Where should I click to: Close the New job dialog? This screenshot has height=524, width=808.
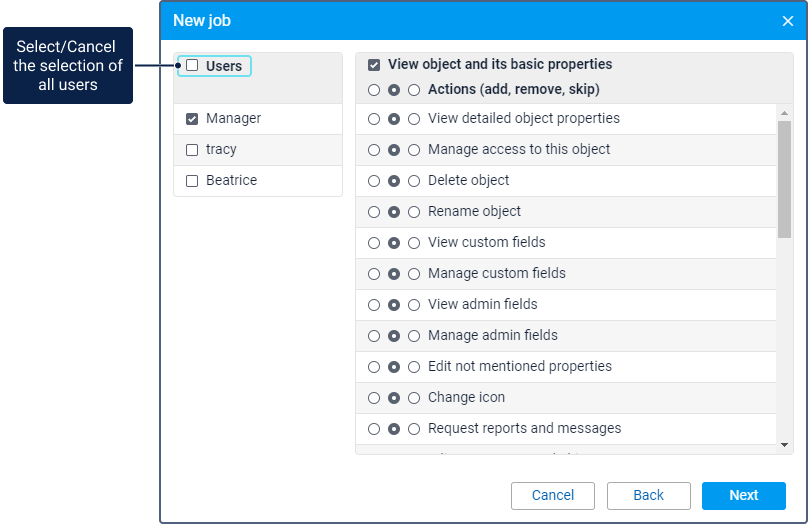pyautogui.click(x=787, y=21)
